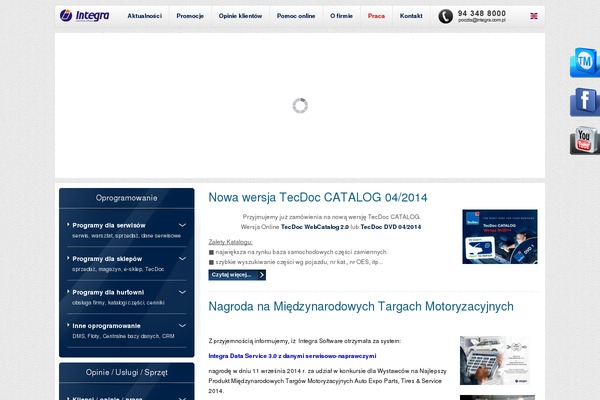
Task: Click the Opinie / Usługi / Sprzęt header
Action: pos(127,372)
